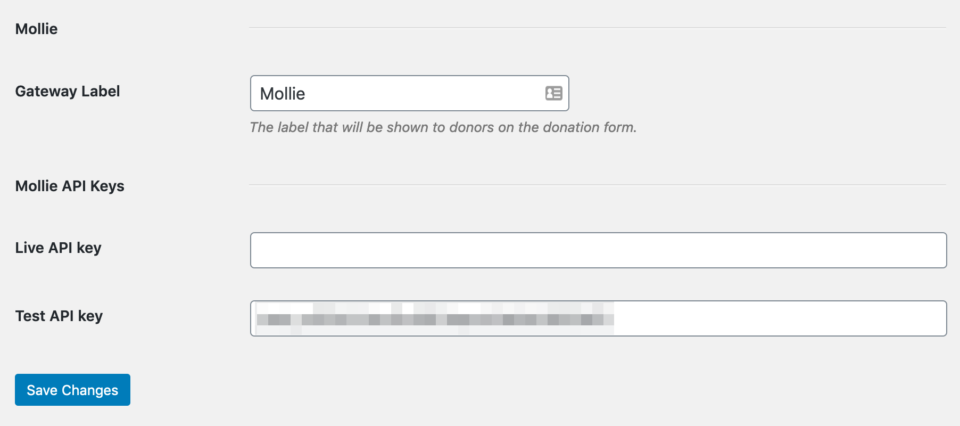Viewport: 960px width, 426px height.
Task: Click the divider line beside Mollie API Keys
Action: point(598,184)
